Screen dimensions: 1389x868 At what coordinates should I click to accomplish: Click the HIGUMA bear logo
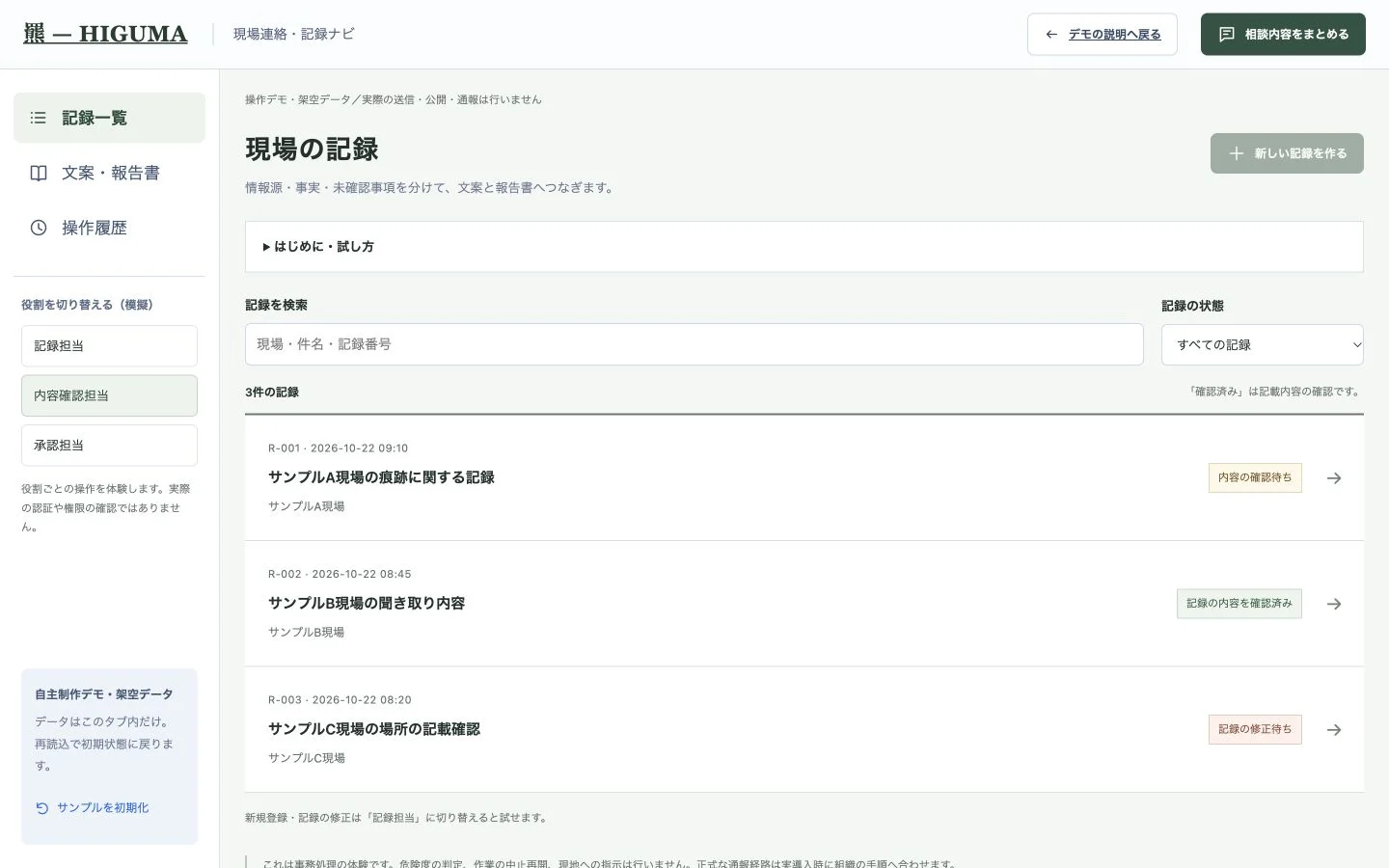coord(105,34)
